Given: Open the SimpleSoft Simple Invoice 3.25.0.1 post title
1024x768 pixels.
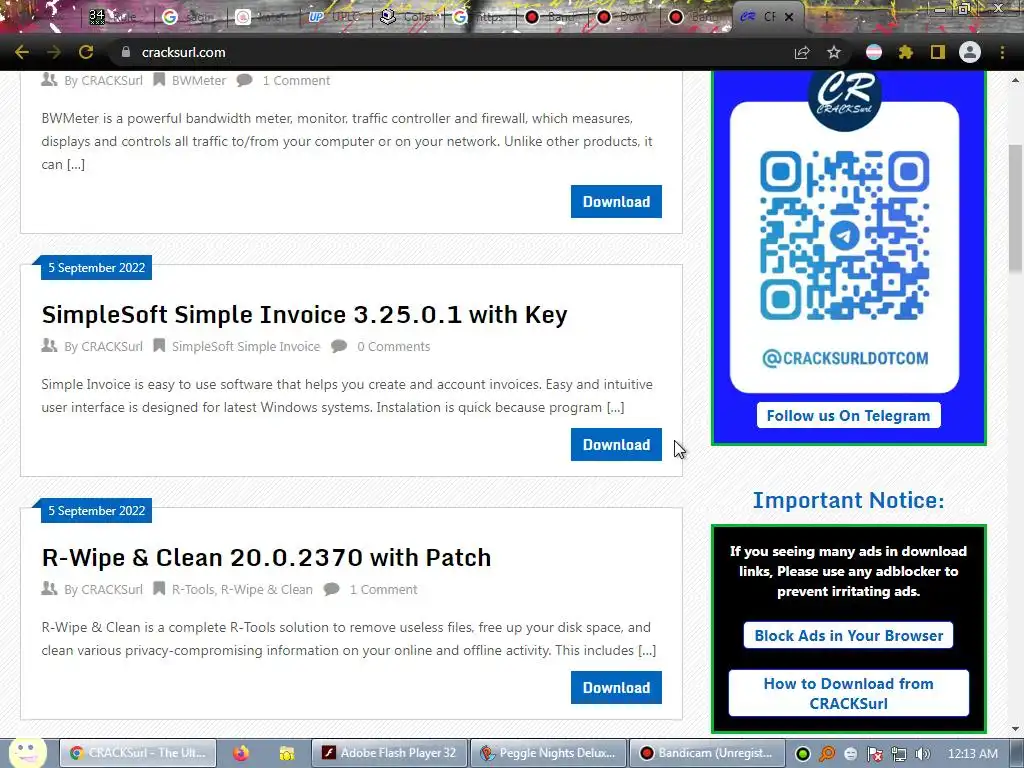Looking at the screenshot, I should pyautogui.click(x=304, y=315).
